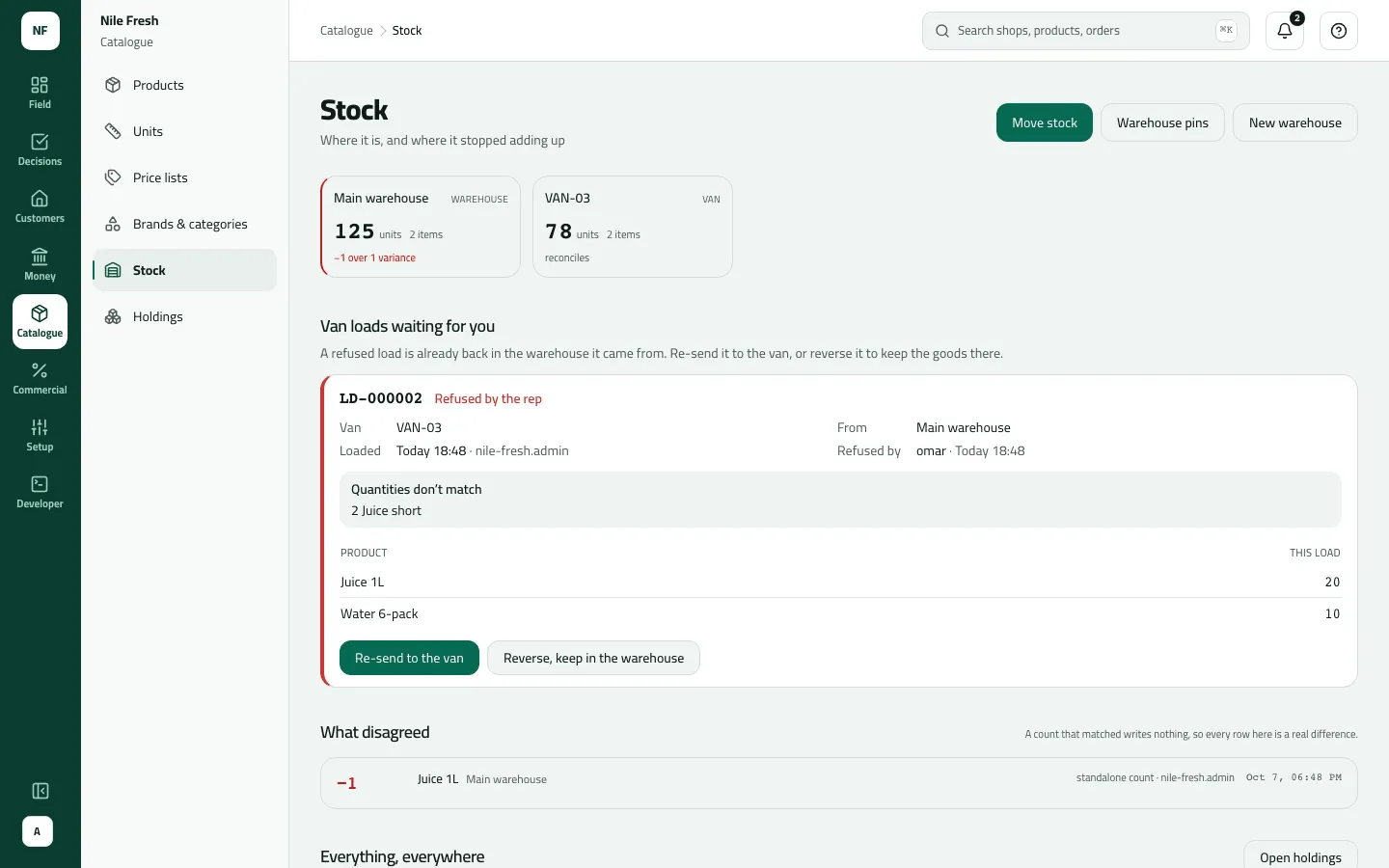Open the Decisions section icon
The image size is (1389, 868).
40,149
